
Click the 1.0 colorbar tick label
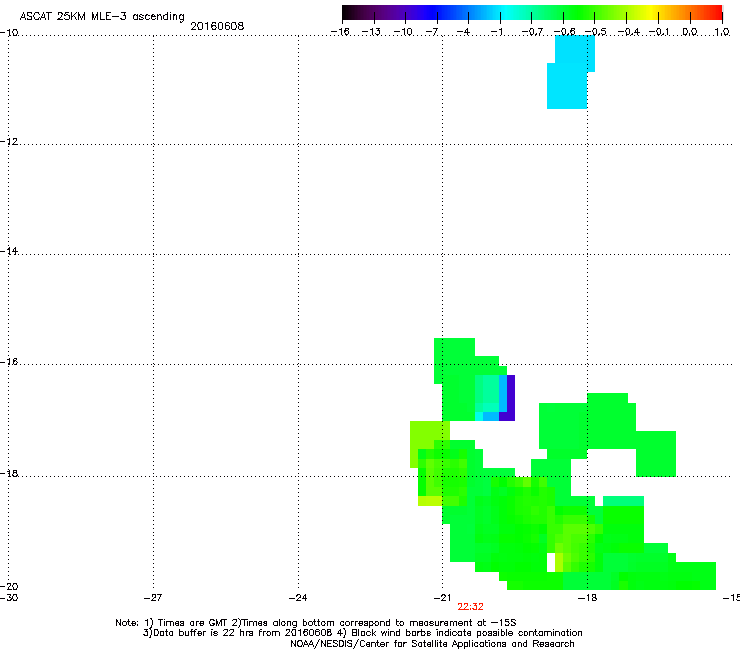point(722,32)
